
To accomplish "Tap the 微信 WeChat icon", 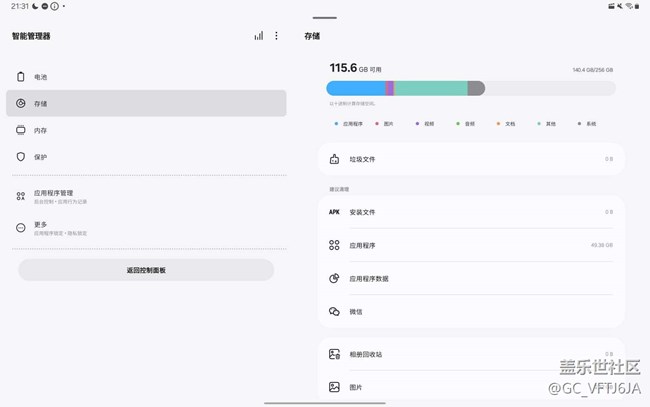I will tap(334, 312).
